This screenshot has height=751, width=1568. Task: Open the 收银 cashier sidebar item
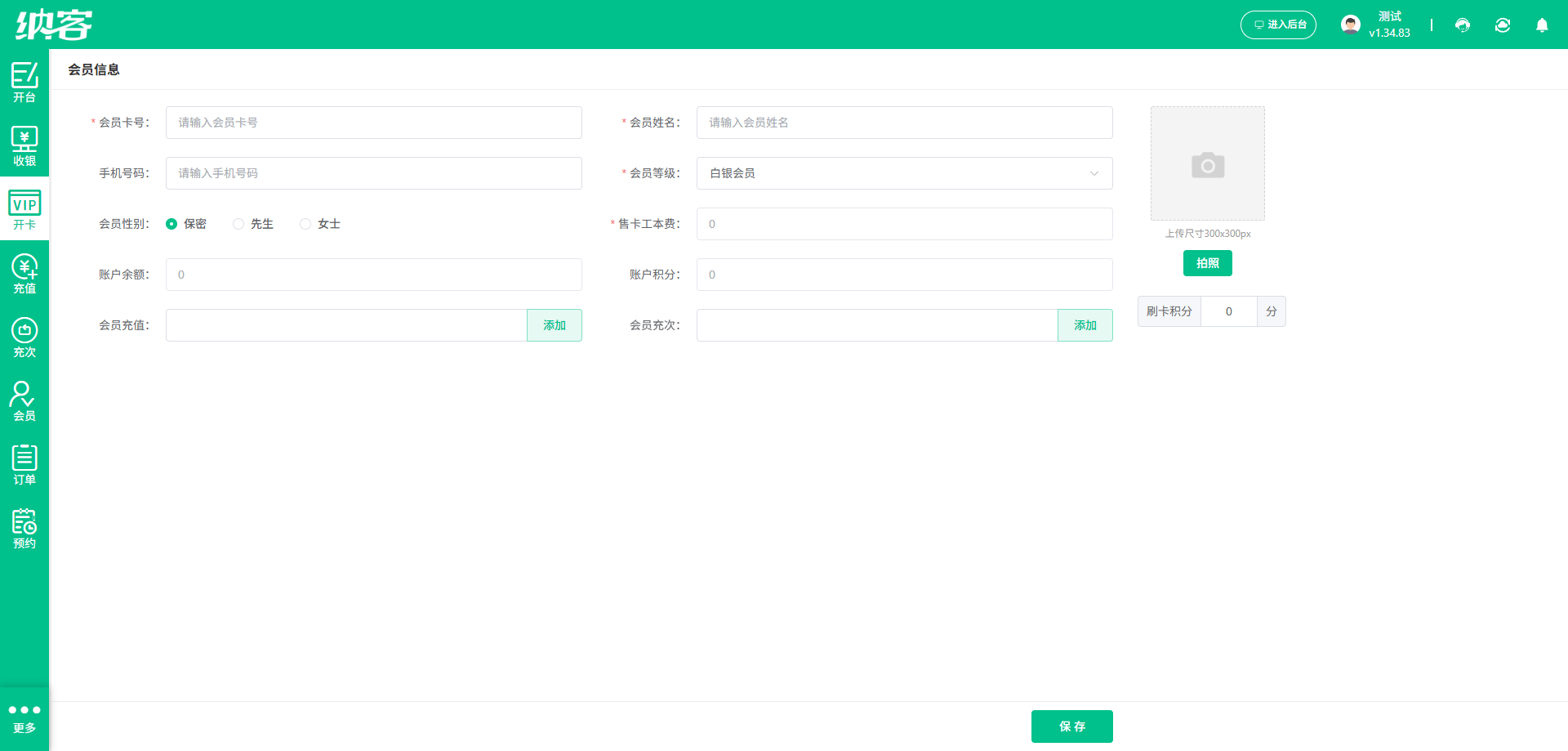[24, 145]
